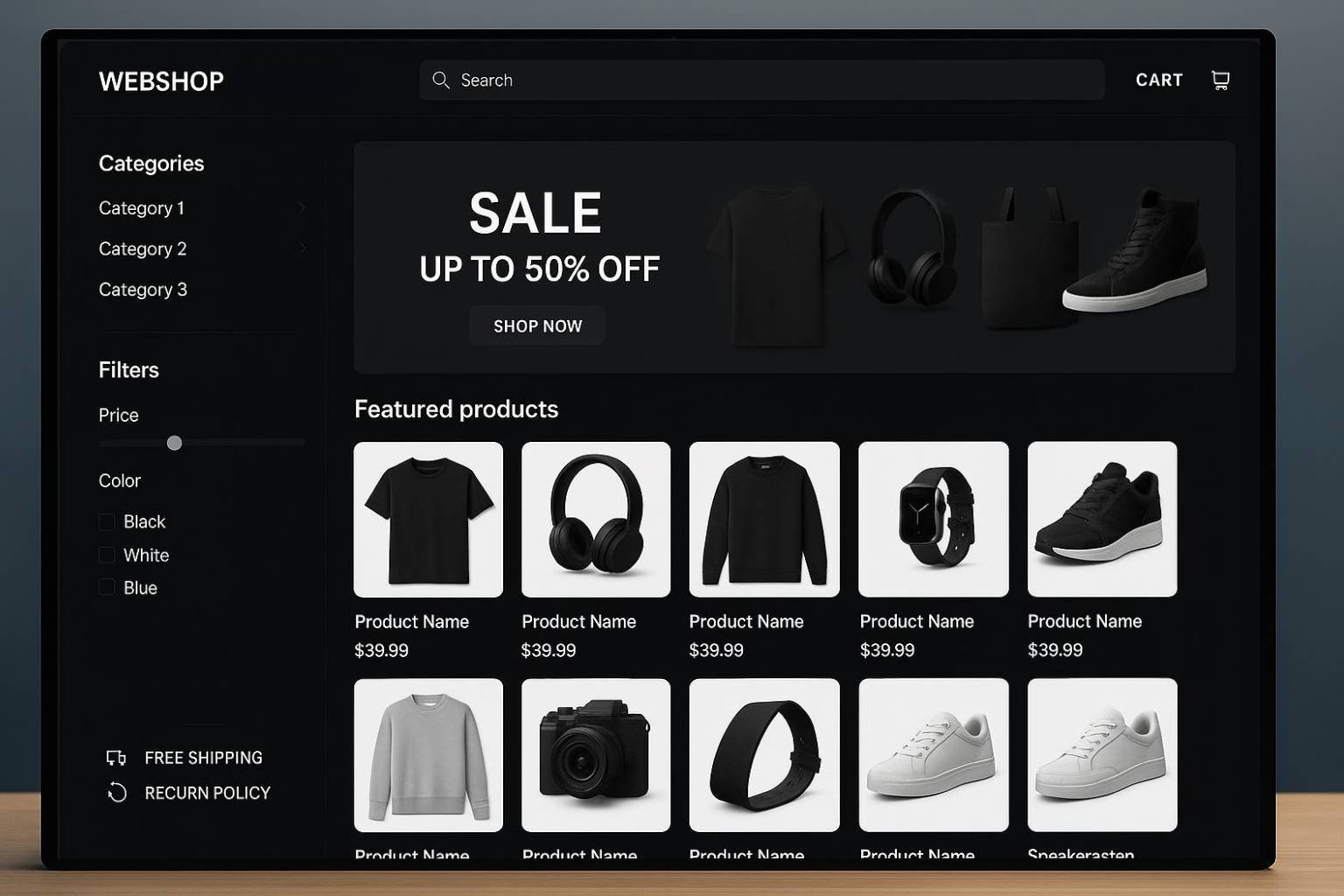Go home via the WEBSHOP logo

click(x=161, y=81)
